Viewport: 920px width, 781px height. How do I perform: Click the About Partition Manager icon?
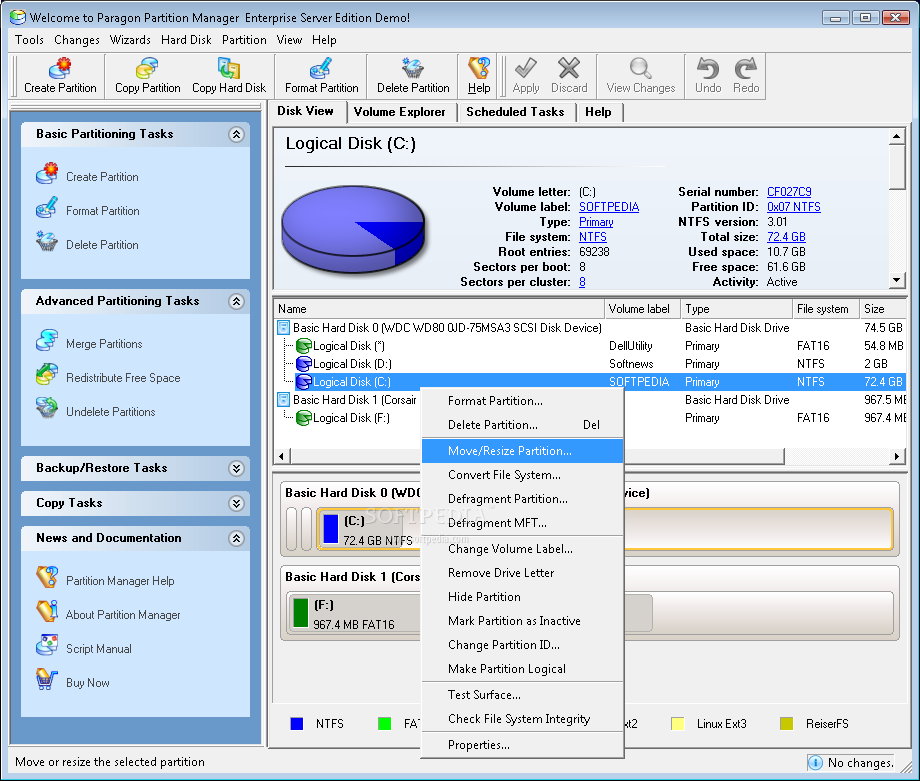tap(47, 611)
